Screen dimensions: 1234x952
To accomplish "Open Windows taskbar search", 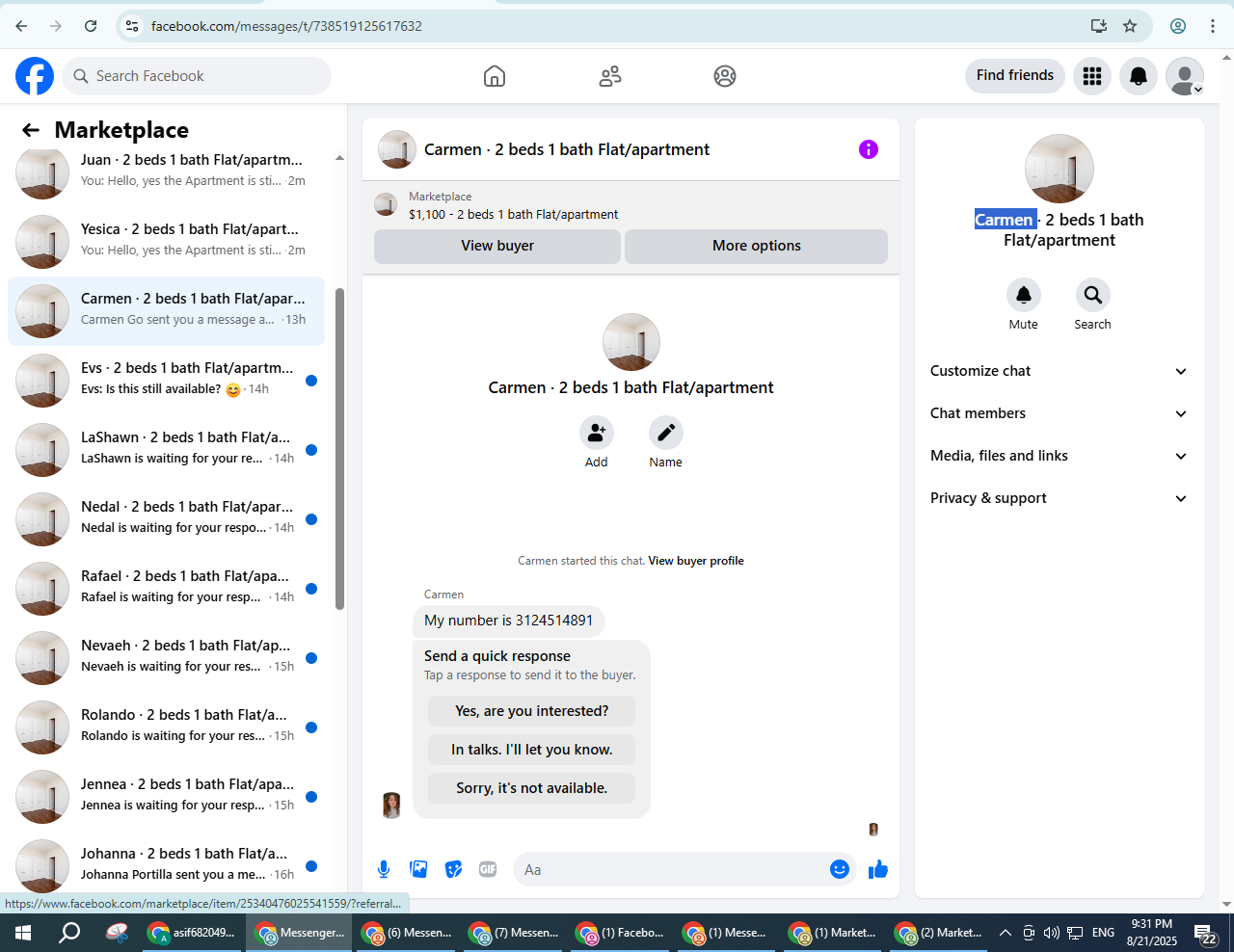I will [69, 933].
